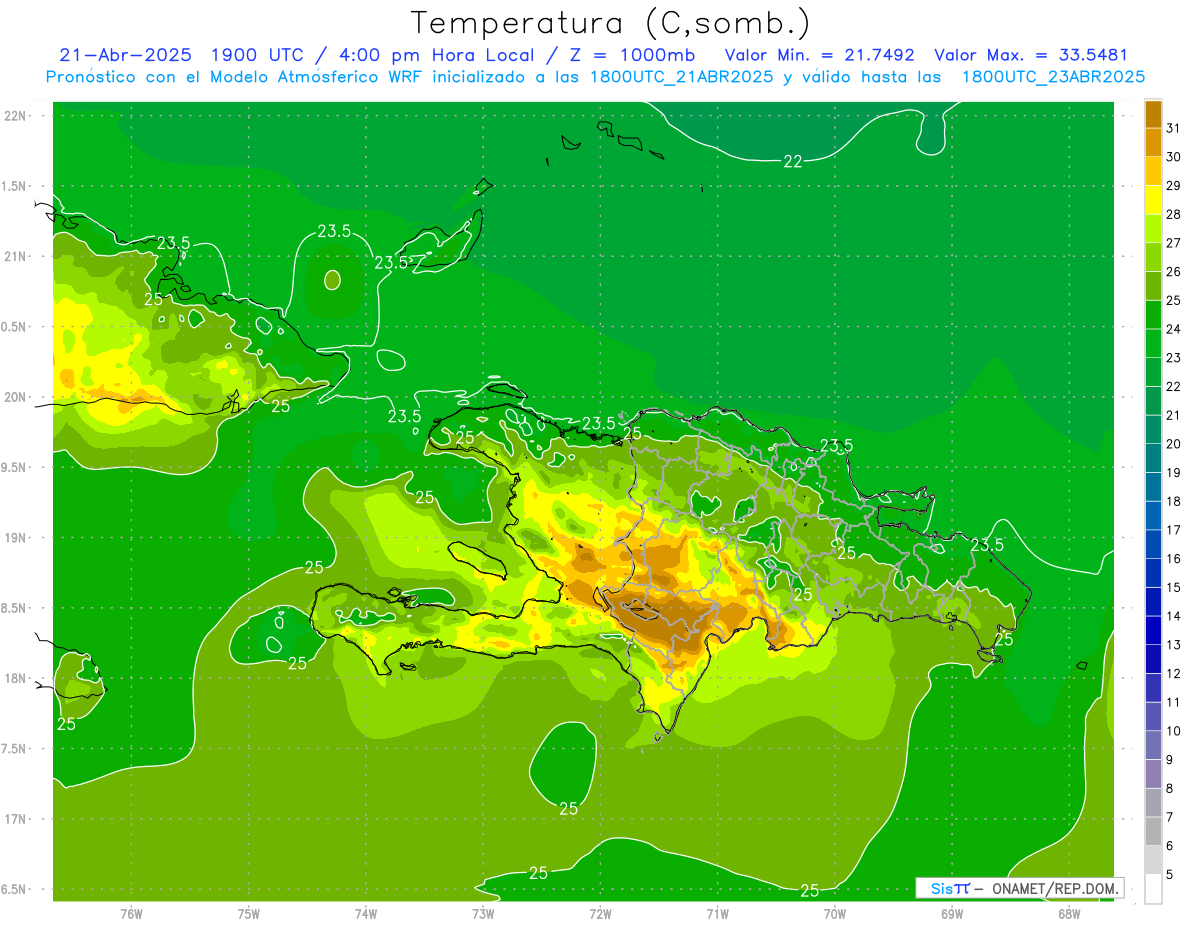The width and height of the screenshot is (1200, 927).
Task: Click the "31" color scale label
Action: 1173,128
